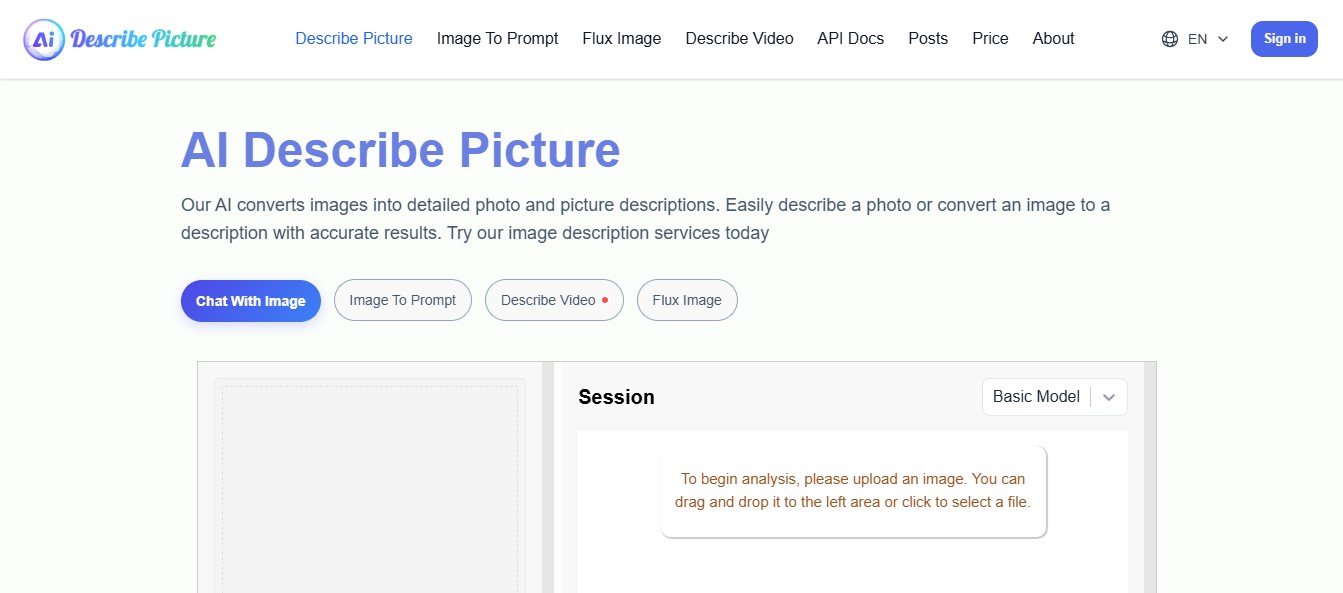
Task: Switch to the Image To Prompt pill tab
Action: [402, 300]
